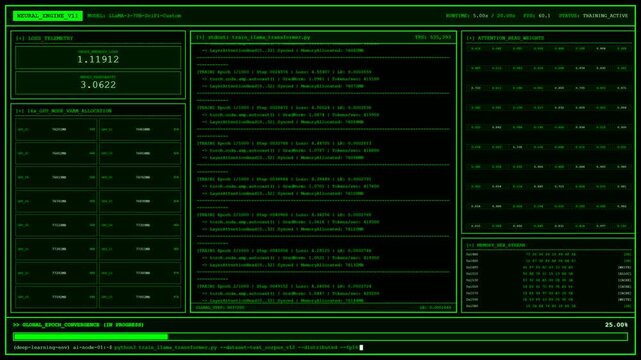Click the GLOBAL_EPOCH_CONVERGENCE (IN PROGRESS) label
Screen dimensions: 641x360
[x=78, y=325]
